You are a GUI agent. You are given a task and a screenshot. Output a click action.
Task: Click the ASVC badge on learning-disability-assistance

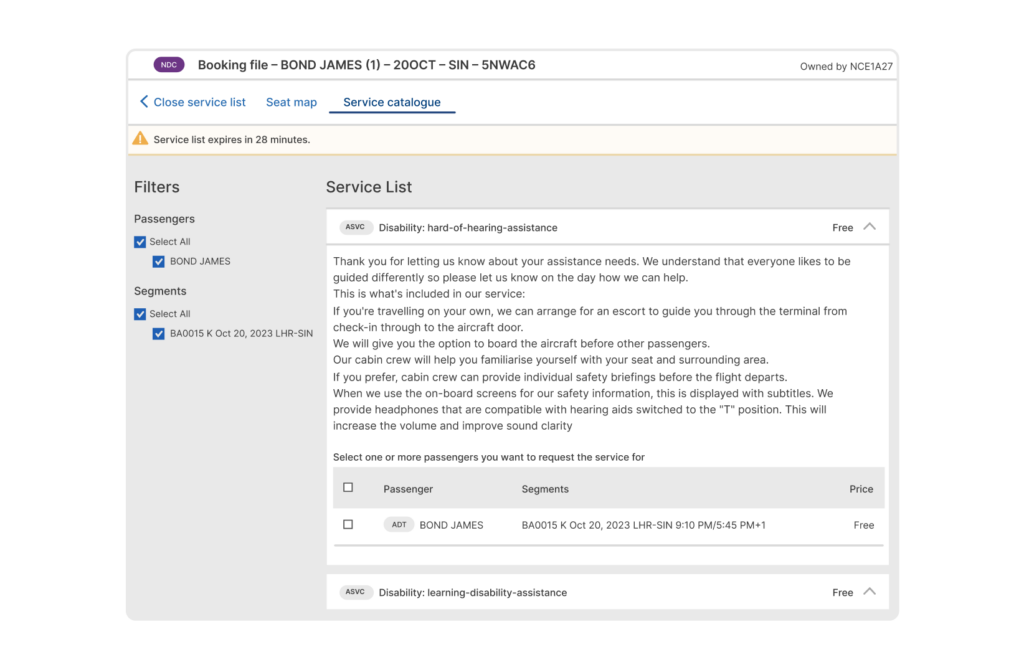(356, 592)
